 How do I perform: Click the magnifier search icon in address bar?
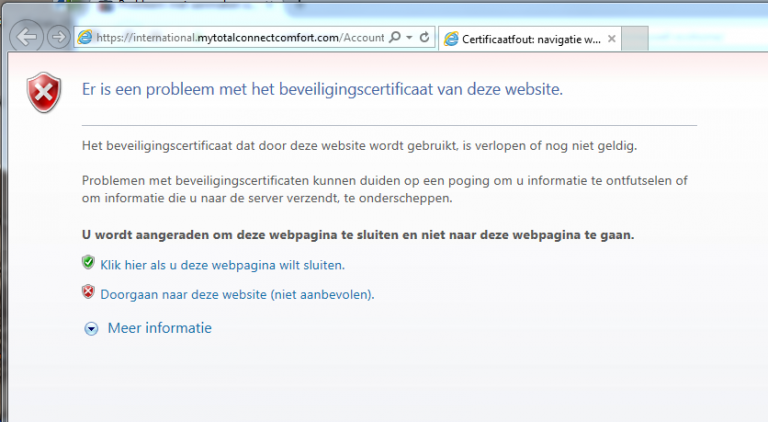395,37
